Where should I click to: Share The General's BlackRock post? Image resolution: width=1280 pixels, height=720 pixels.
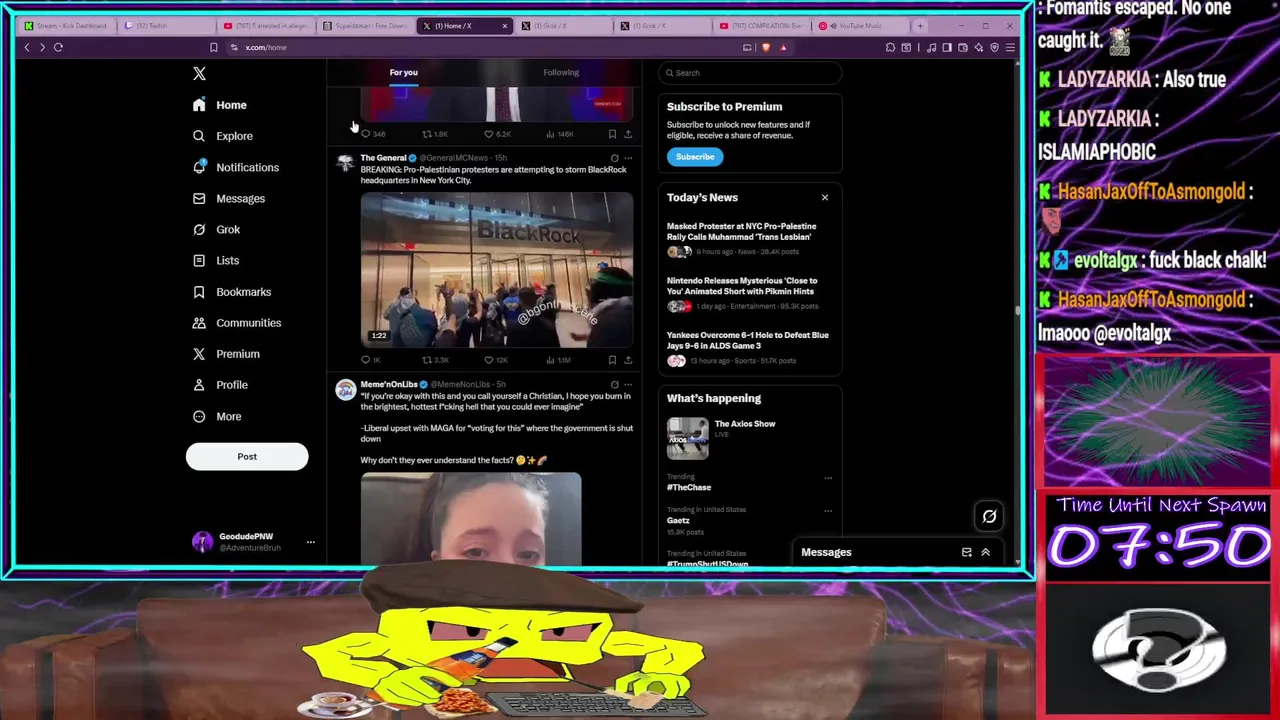tap(628, 360)
